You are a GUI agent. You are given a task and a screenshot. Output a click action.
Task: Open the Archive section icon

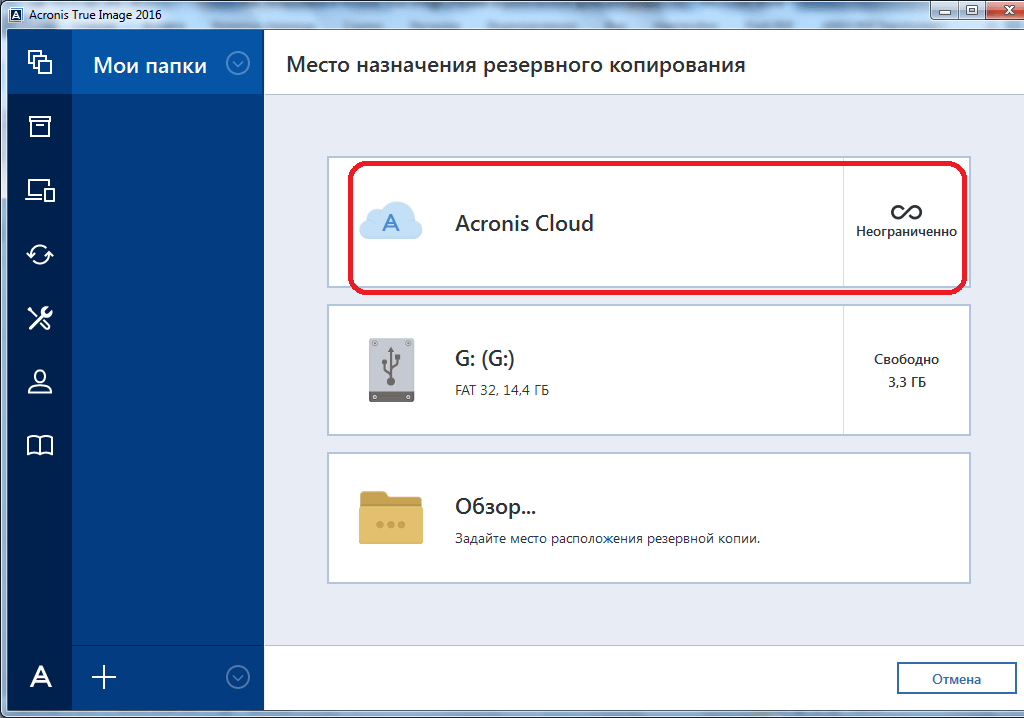(39, 126)
